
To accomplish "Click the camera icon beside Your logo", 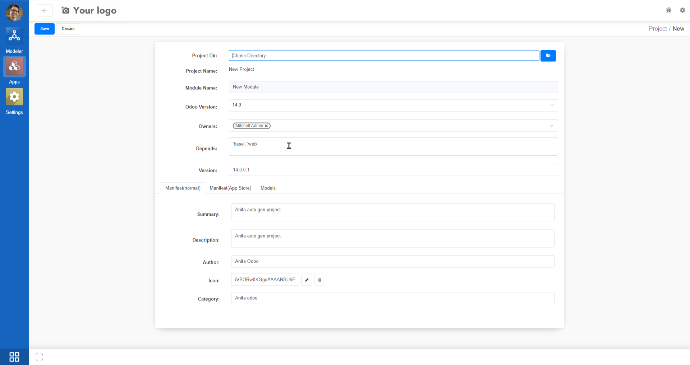I will click(x=65, y=11).
